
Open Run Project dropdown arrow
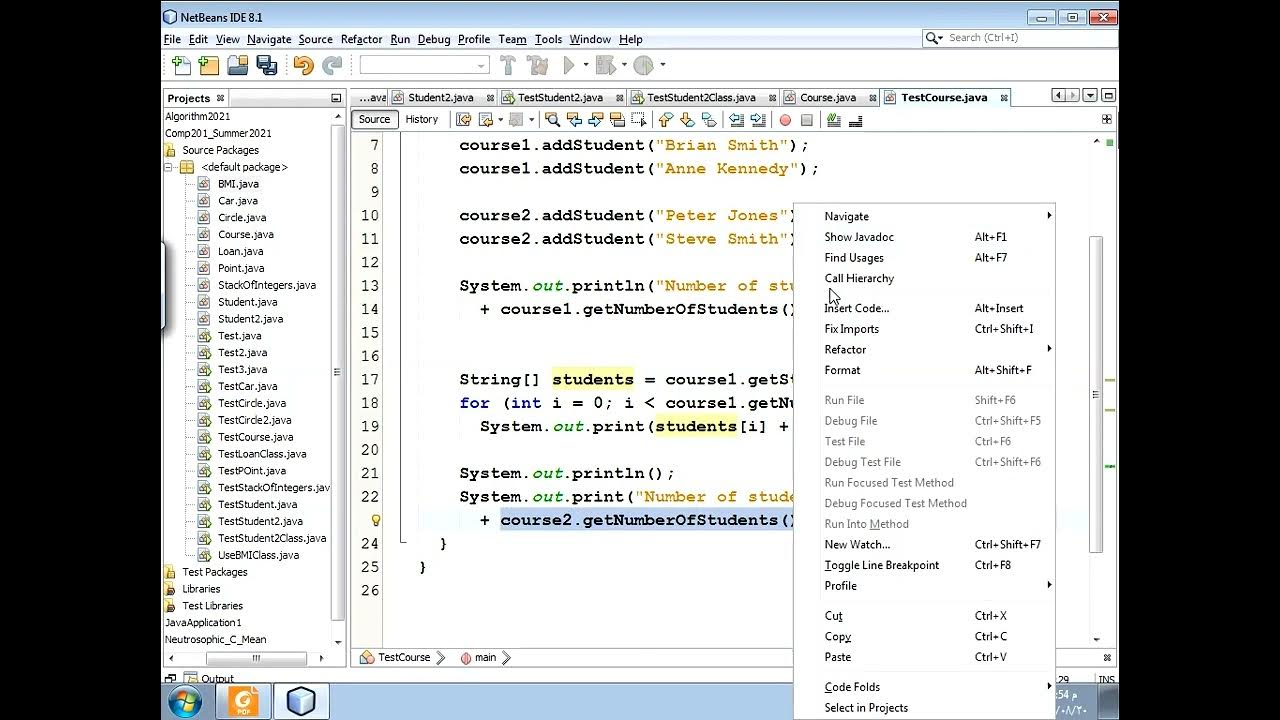584,65
